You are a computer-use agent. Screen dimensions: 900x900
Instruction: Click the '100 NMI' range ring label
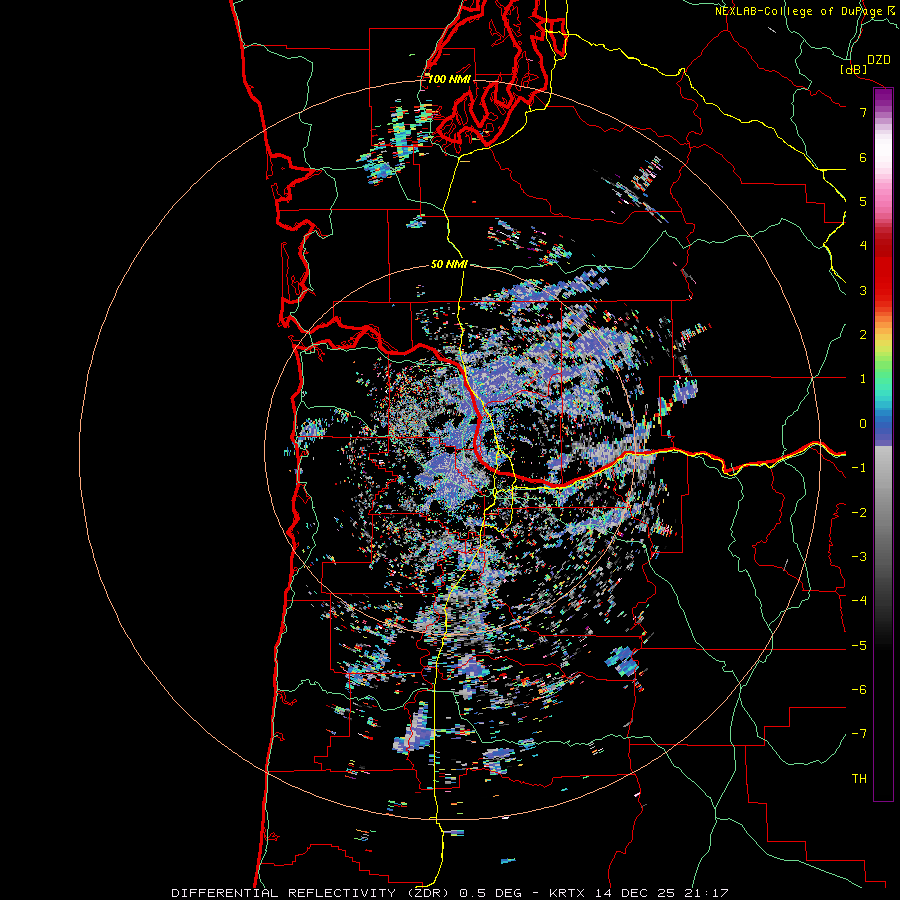449,79
